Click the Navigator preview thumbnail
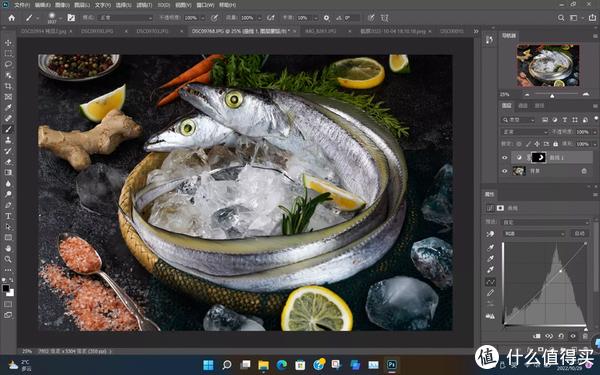 [548, 65]
